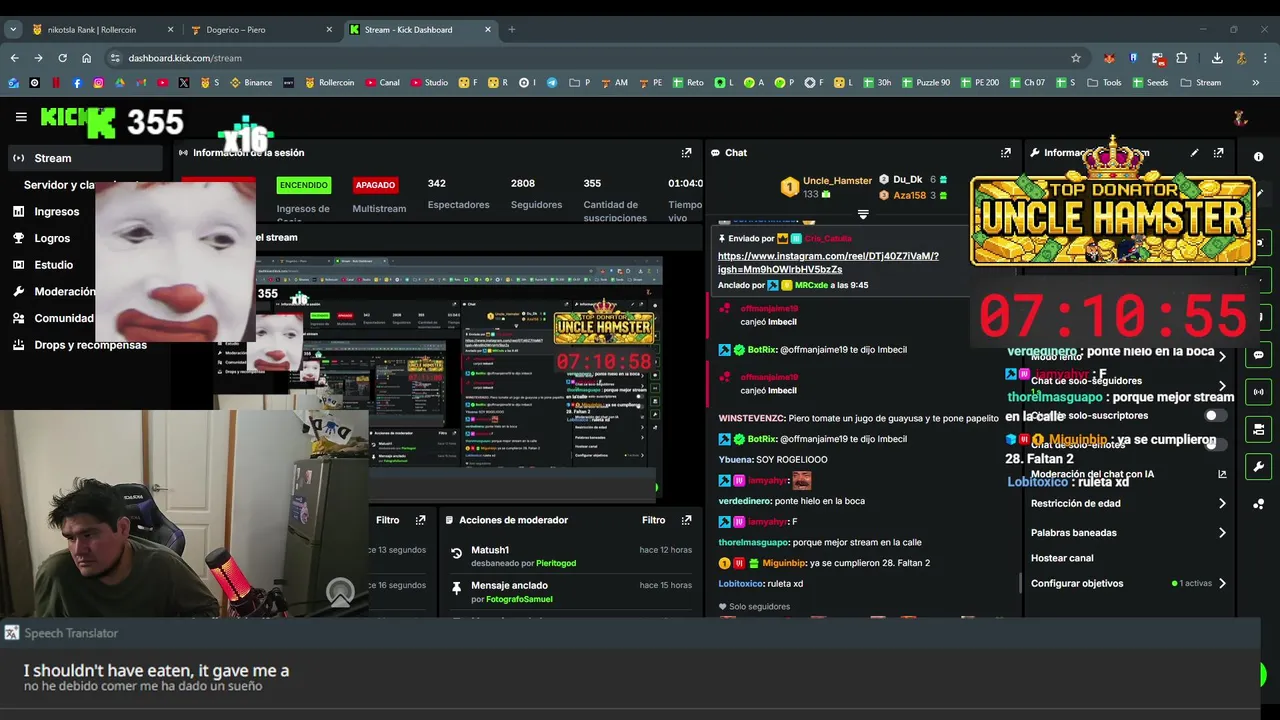Screen dimensions: 1280x720
Task: Open browser downloads icon
Action: [1217, 58]
